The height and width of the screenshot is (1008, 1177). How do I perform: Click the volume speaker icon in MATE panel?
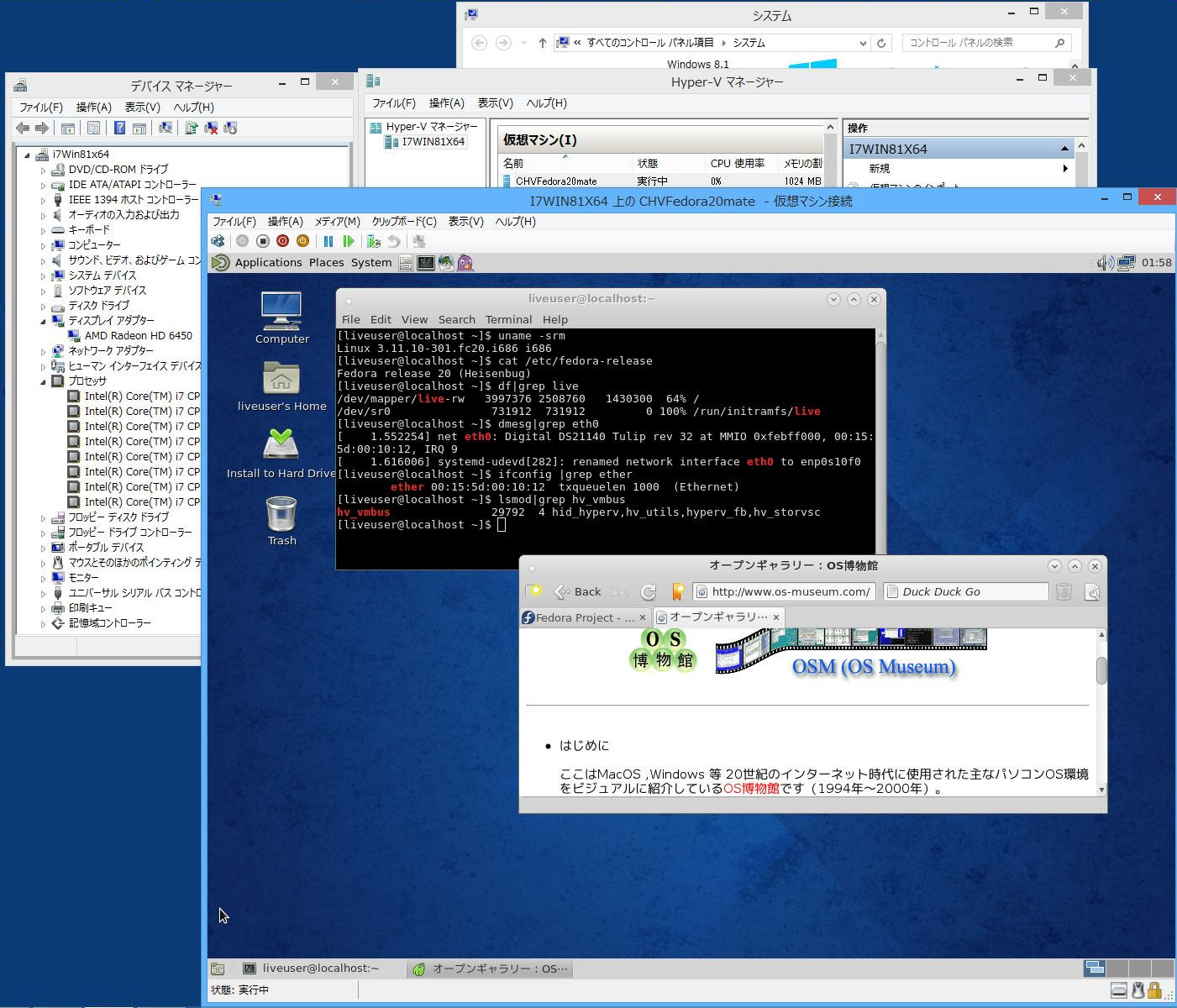(1105, 263)
